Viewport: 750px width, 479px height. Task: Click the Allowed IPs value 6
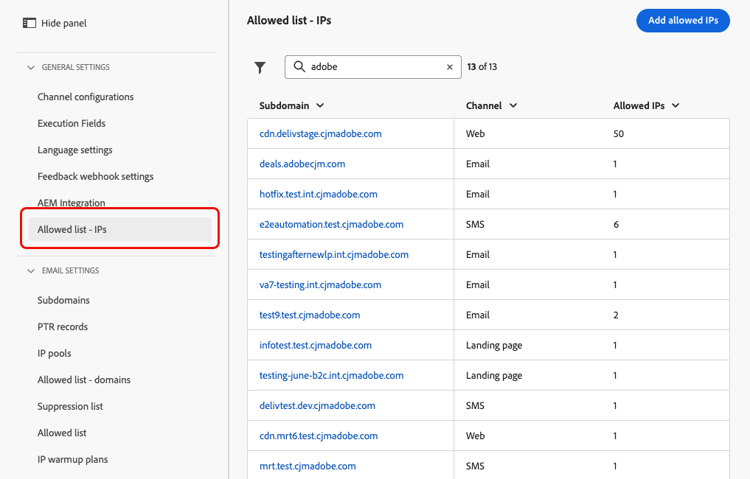616,224
